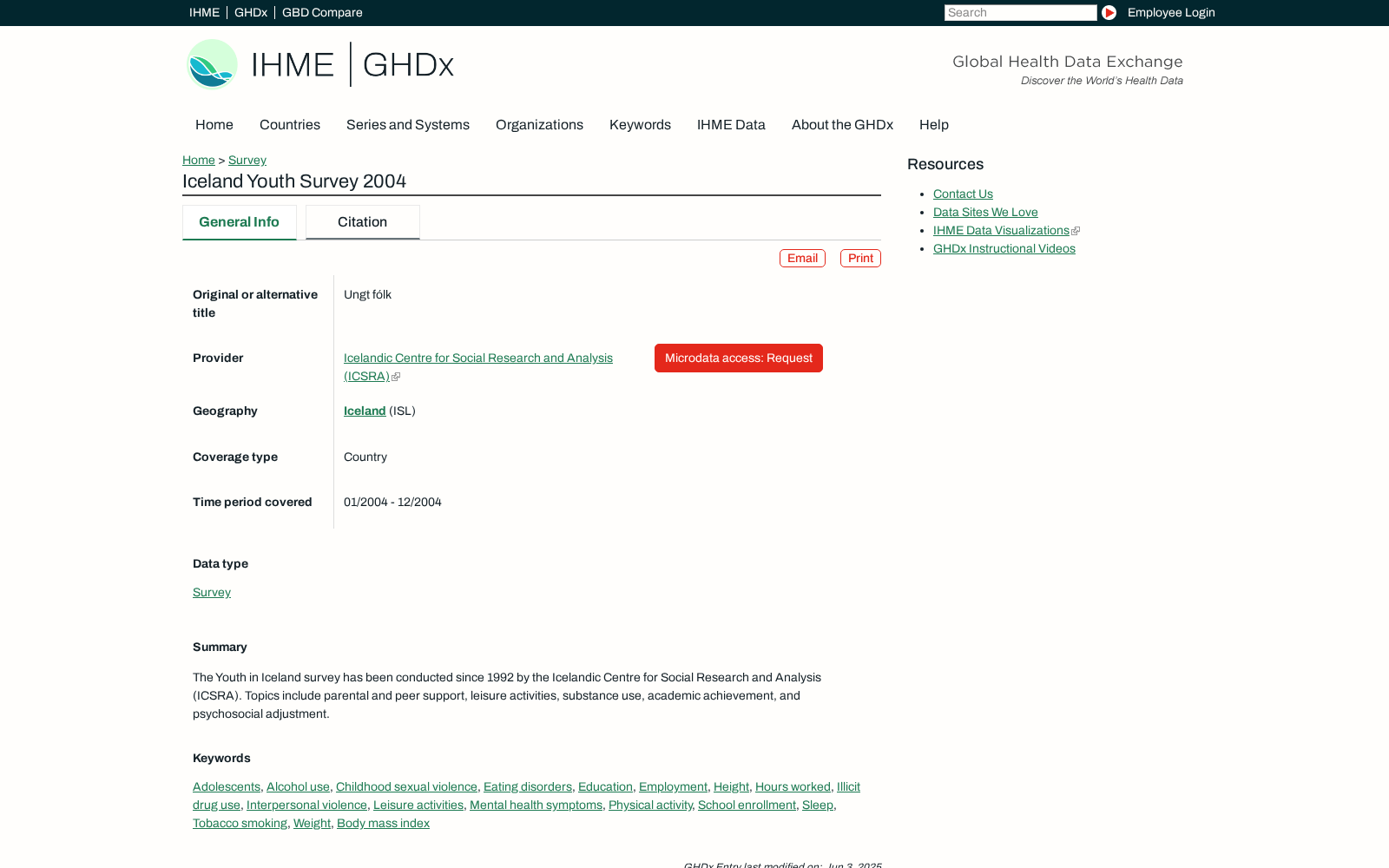Image resolution: width=1389 pixels, height=868 pixels.
Task: Click the Tobacco smoking keyword
Action: [240, 823]
